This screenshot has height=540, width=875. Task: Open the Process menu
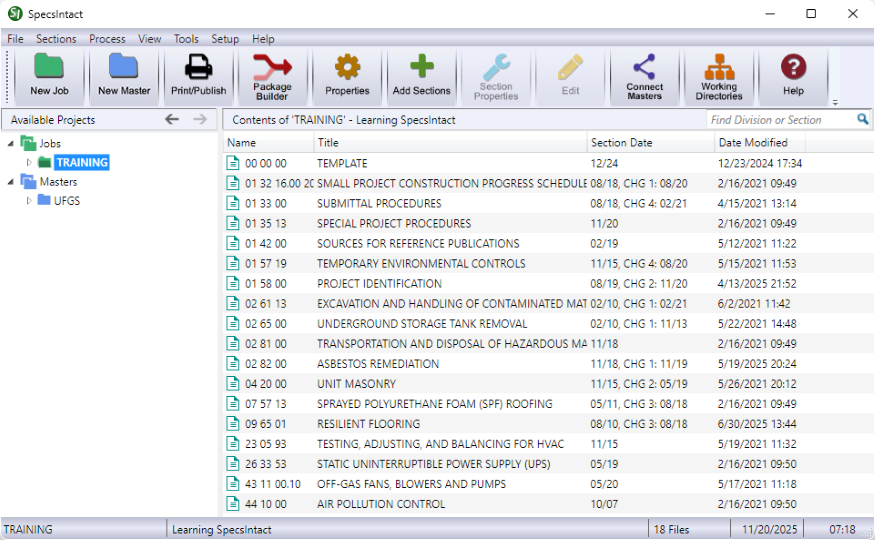[107, 38]
